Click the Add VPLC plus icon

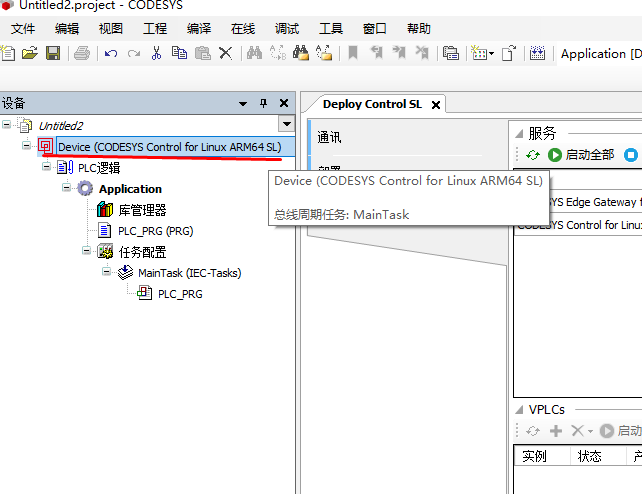(x=556, y=431)
